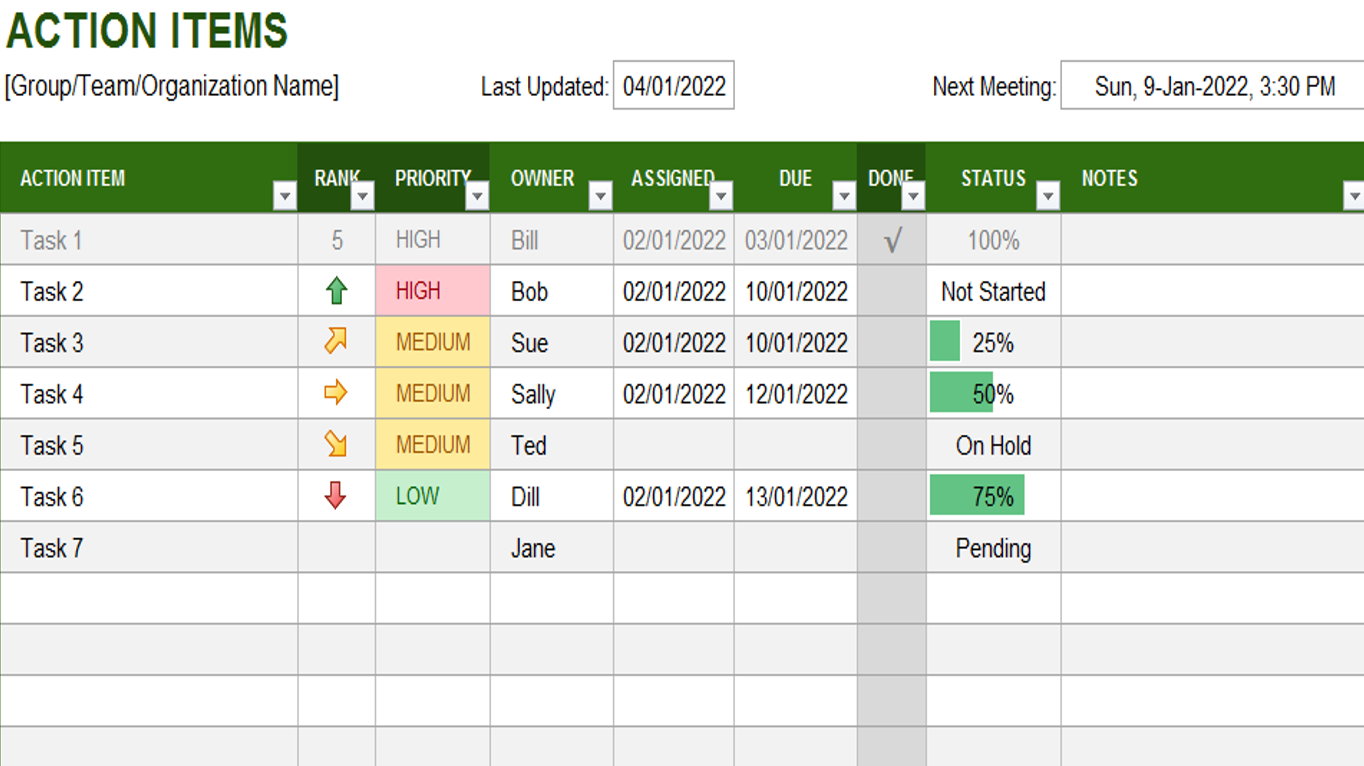Click the DONE cell for Task 7
This screenshot has width=1364, height=766.
pos(892,547)
